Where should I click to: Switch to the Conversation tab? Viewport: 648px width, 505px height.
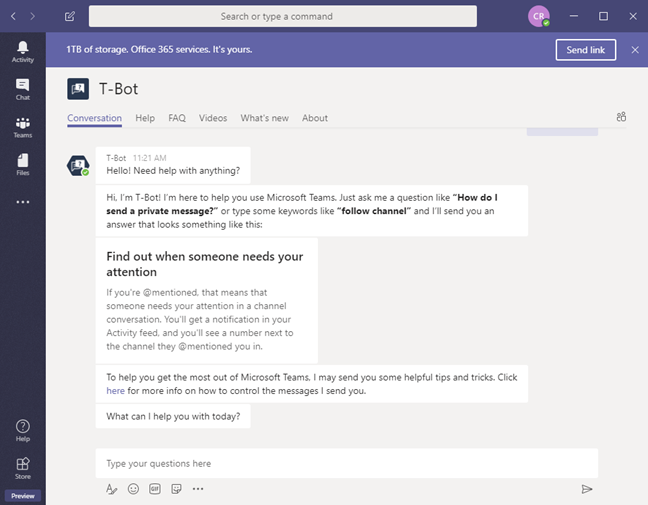coord(94,118)
